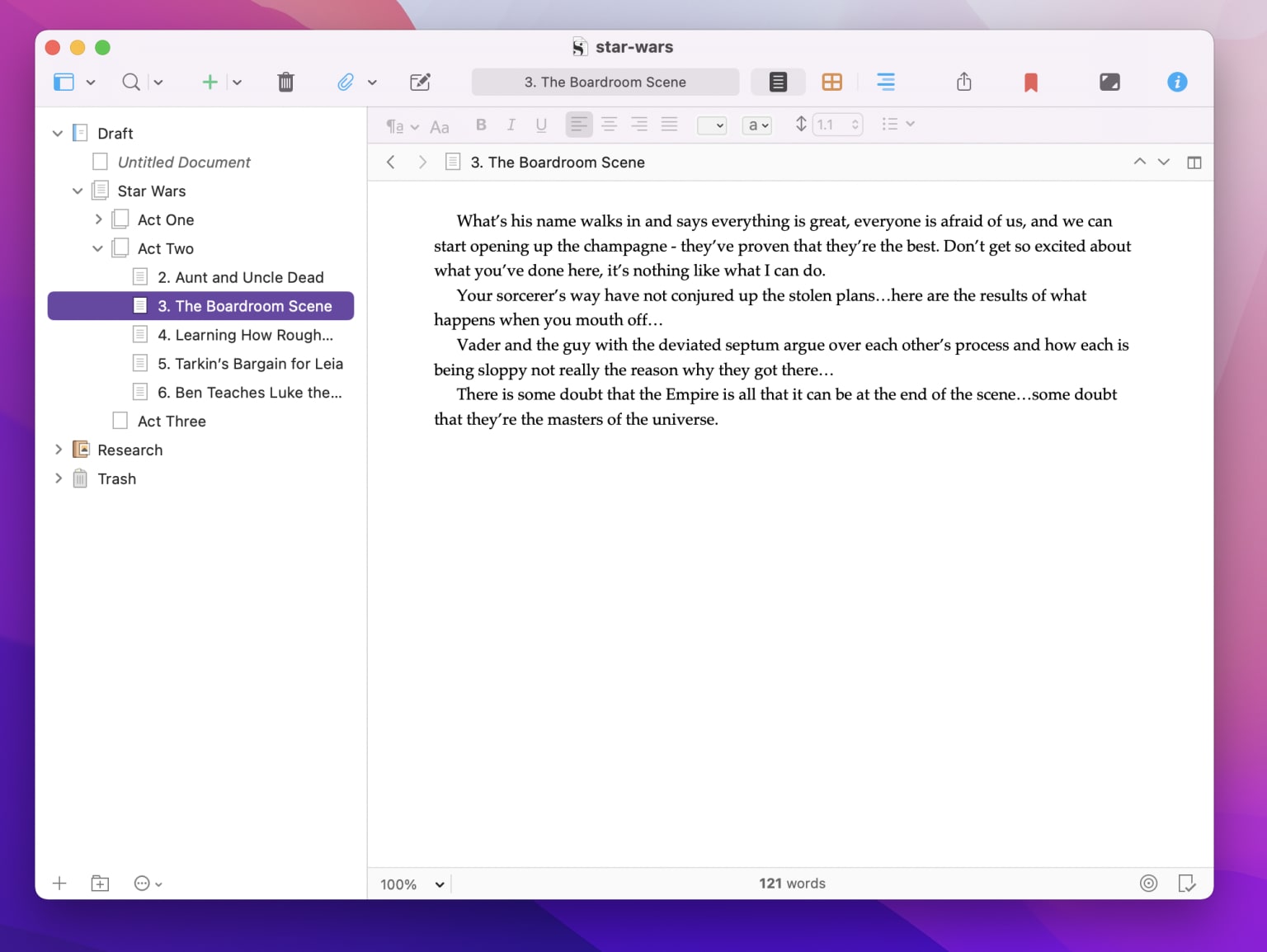Select '3. The Boardroom Scene' in binder

tap(201, 306)
